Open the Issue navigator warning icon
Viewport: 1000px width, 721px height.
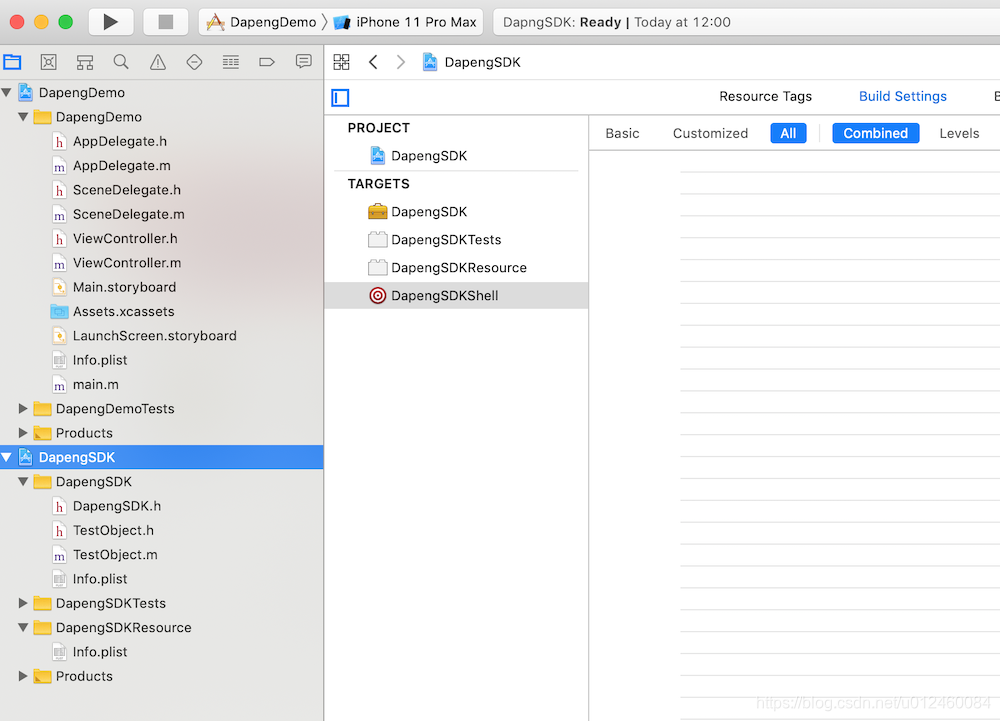coord(158,62)
